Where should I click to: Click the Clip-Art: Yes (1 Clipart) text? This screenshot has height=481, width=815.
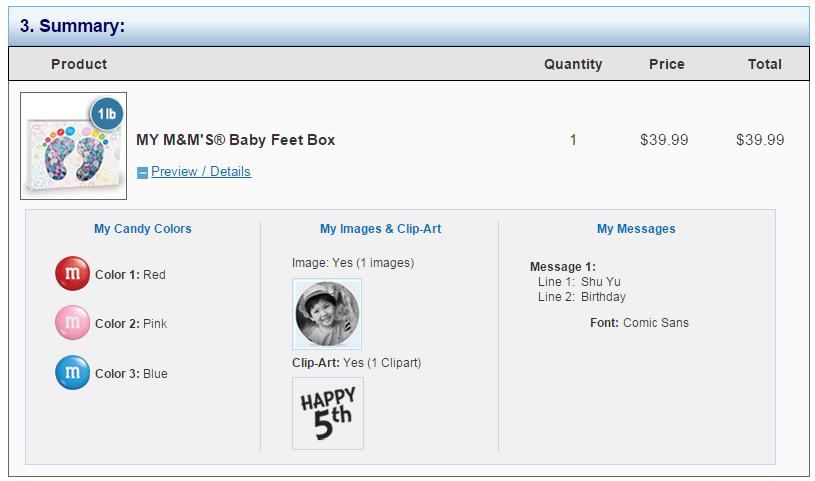point(357,362)
